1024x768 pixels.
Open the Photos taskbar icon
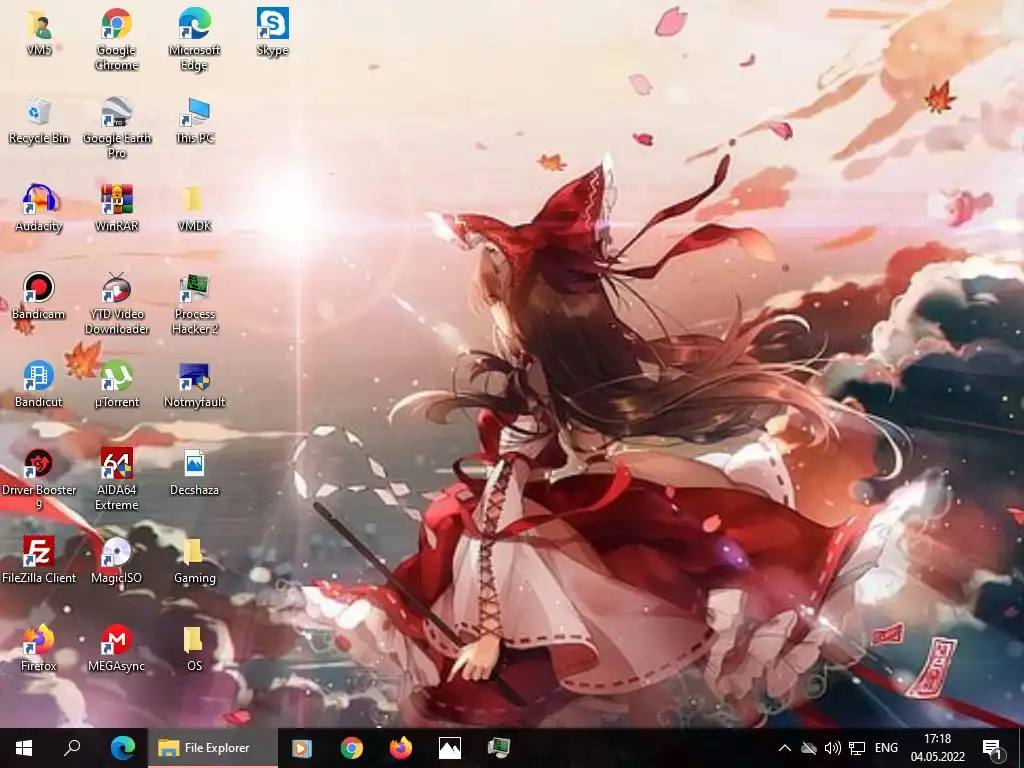coord(449,748)
